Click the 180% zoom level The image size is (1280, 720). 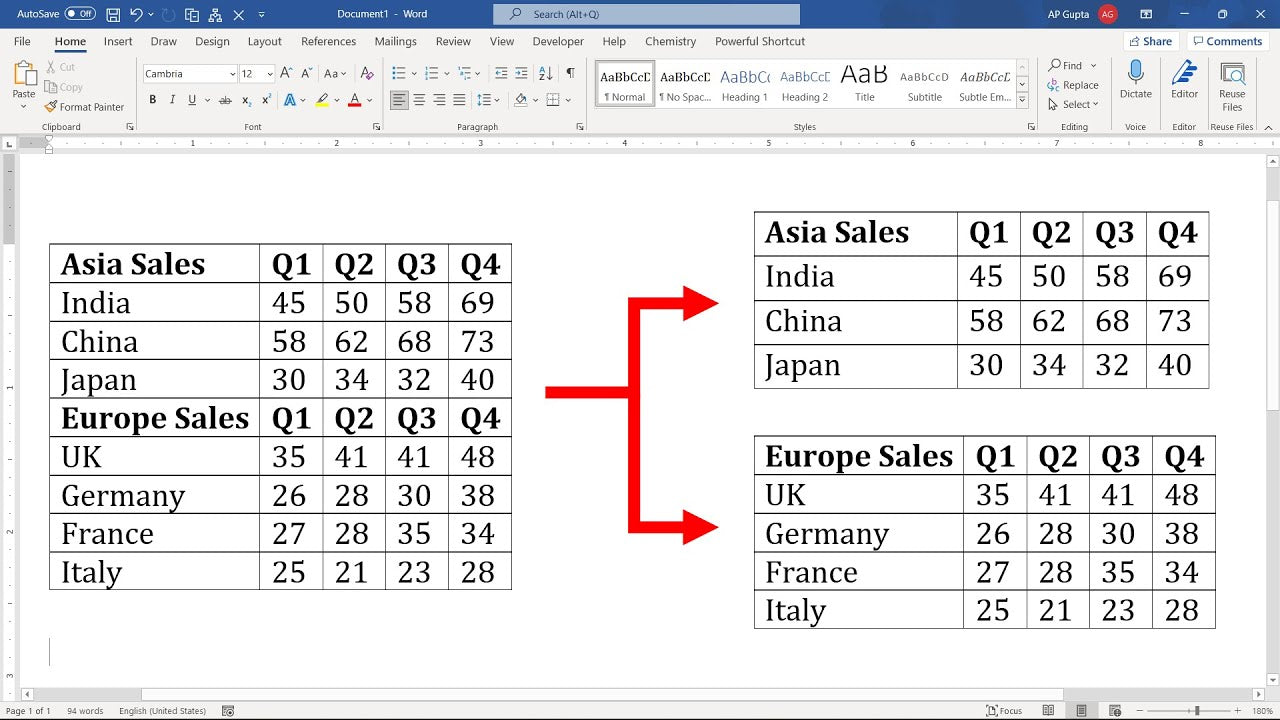pyautogui.click(x=1262, y=711)
